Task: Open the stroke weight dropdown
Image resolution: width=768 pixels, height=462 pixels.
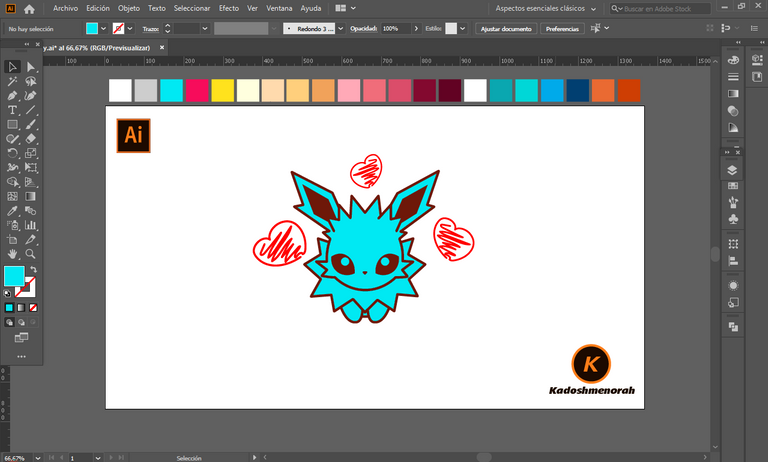Action: pyautogui.click(x=205, y=28)
